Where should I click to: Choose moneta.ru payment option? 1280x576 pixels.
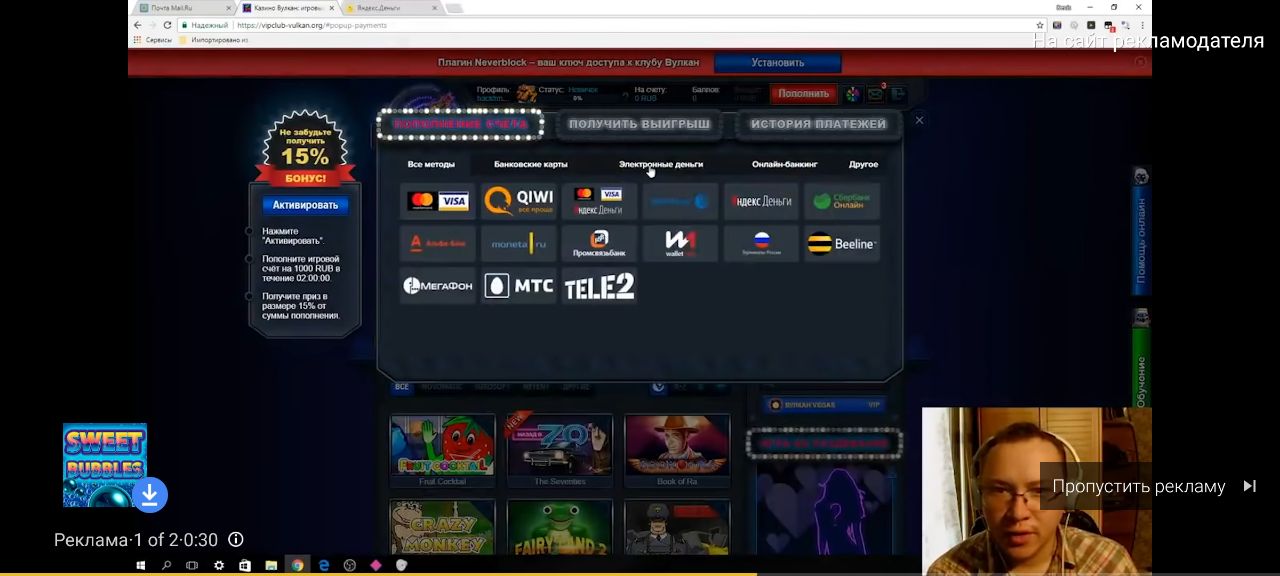point(519,243)
